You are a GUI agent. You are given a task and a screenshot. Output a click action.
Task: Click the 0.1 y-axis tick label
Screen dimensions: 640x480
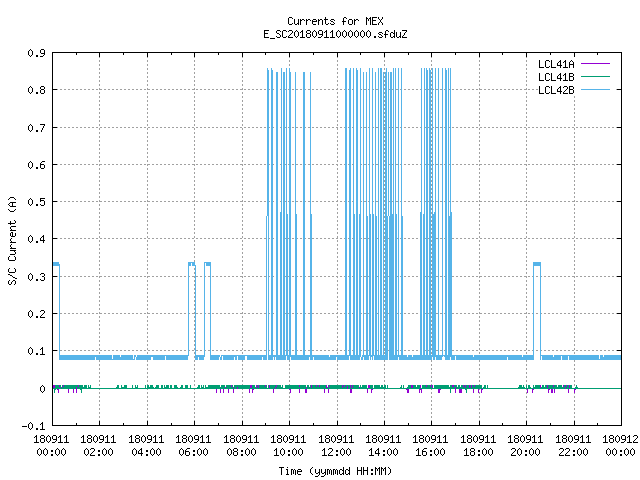coord(36,351)
